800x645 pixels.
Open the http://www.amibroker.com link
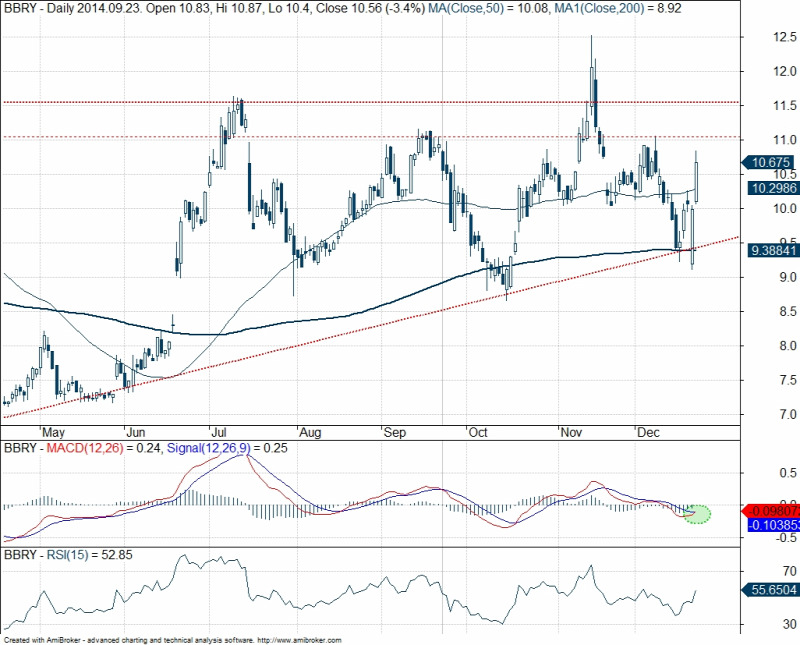coord(299,640)
